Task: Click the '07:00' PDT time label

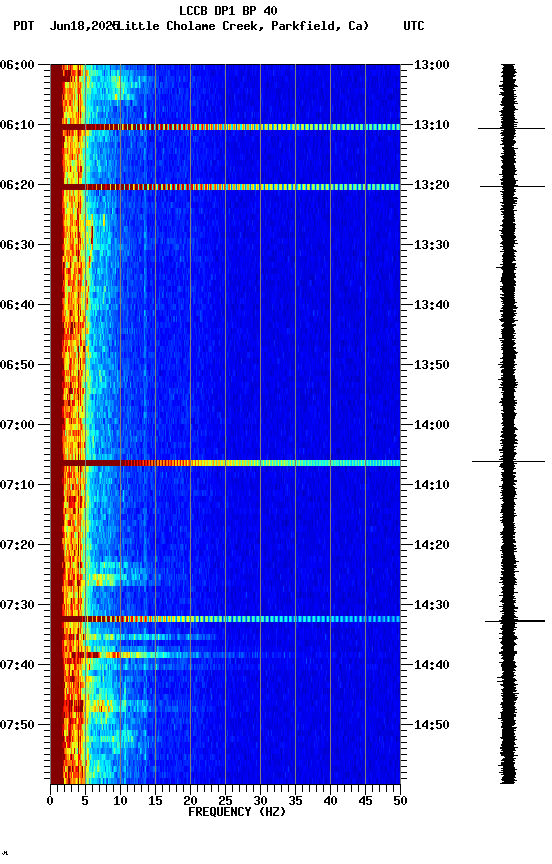Action: (17, 425)
